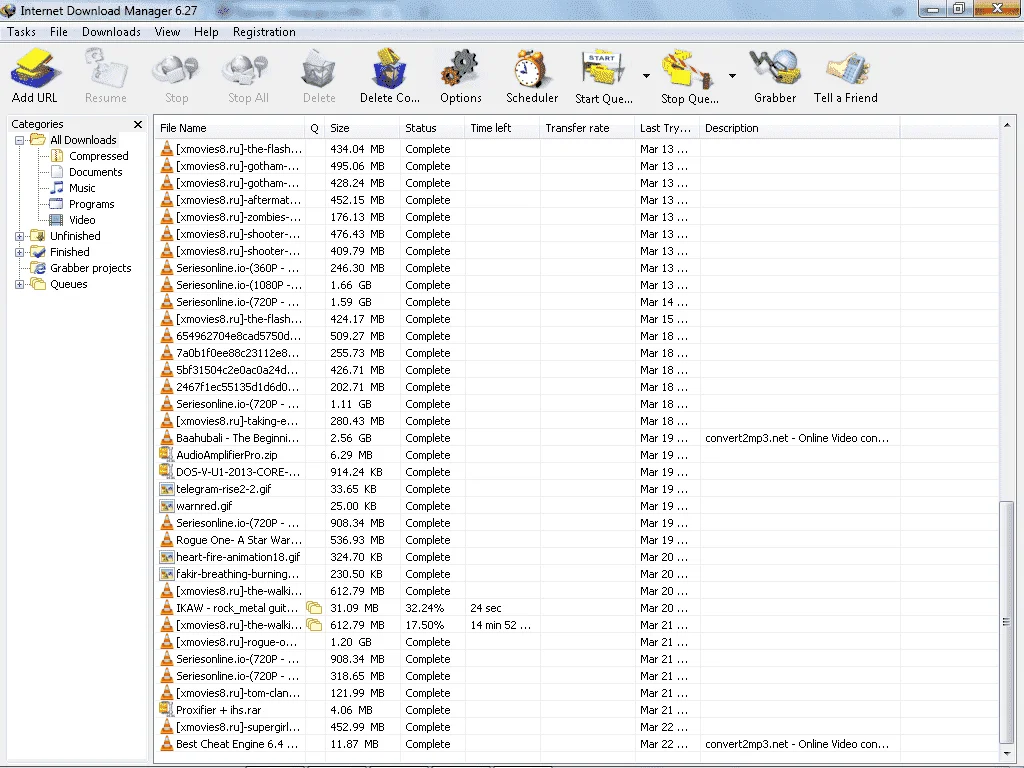Click the Delete Completed trash icon

click(389, 69)
